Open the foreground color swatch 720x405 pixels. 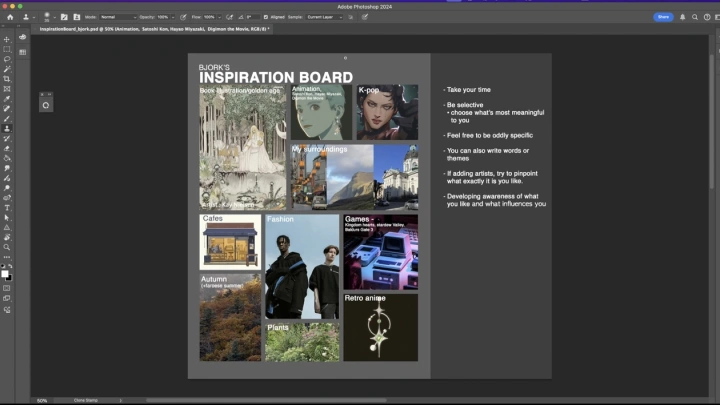coord(5,274)
